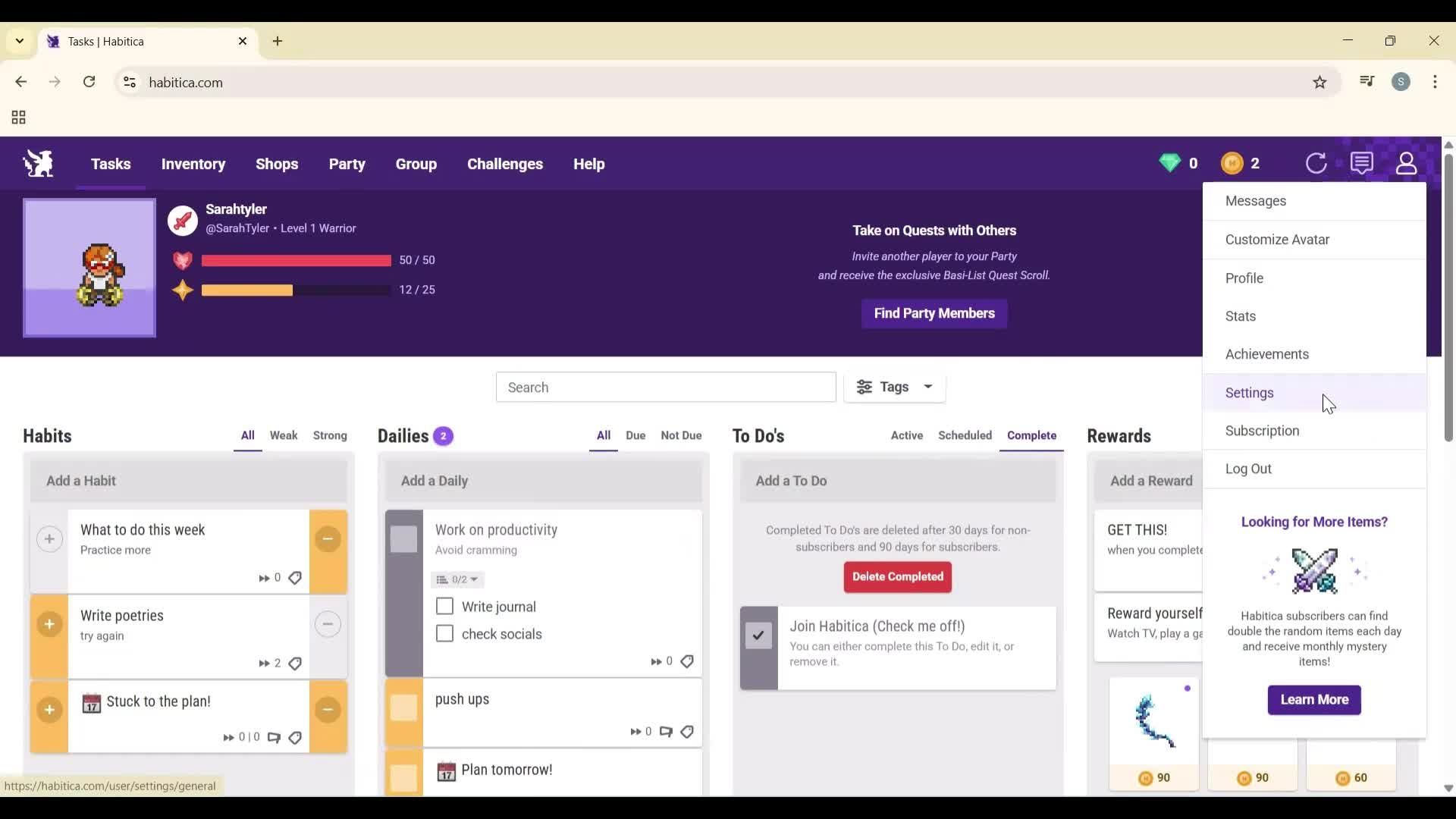The height and width of the screenshot is (819, 1456).
Task: Click the user avatar icon in header
Action: click(1407, 163)
